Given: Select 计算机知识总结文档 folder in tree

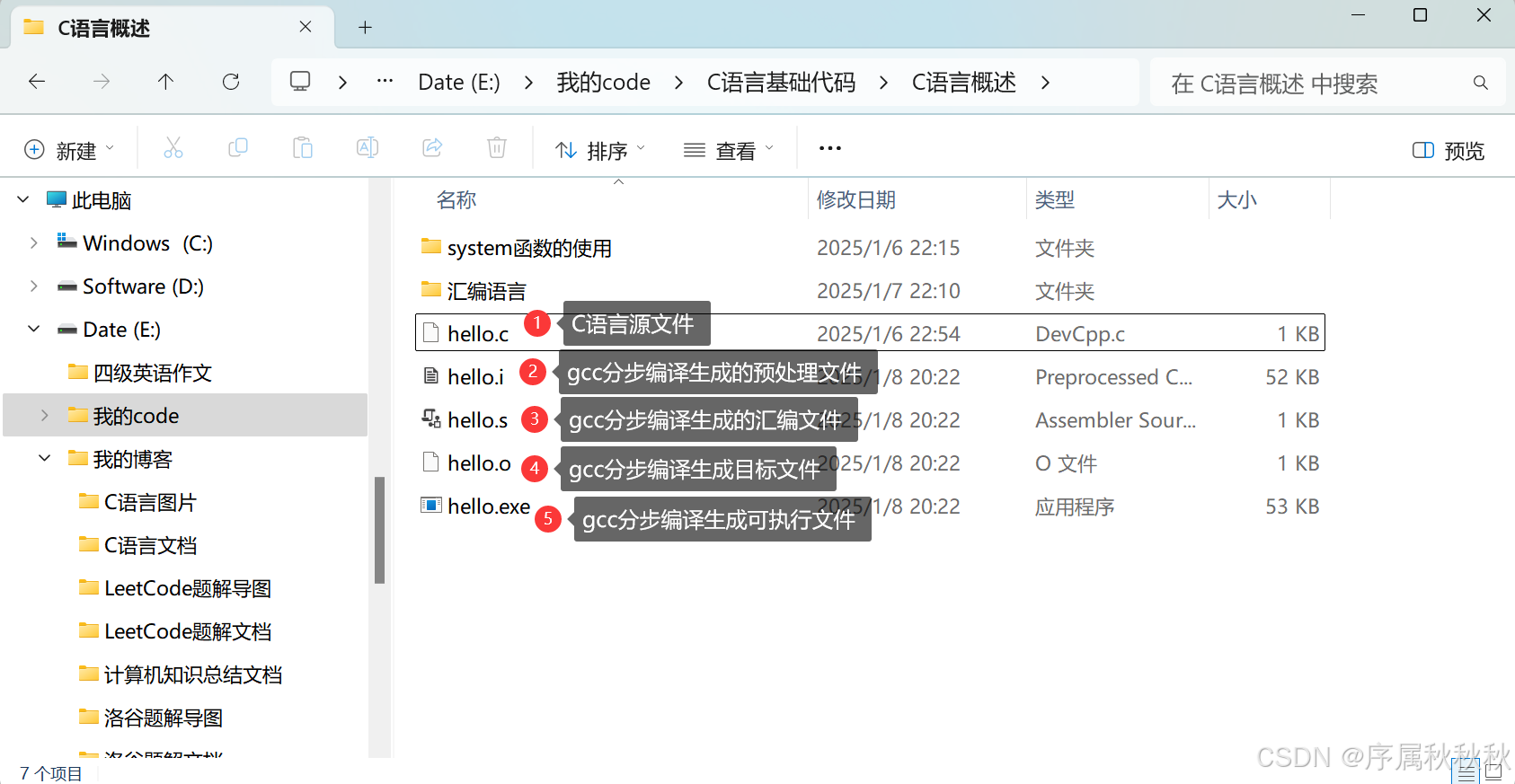Looking at the screenshot, I should point(193,674).
